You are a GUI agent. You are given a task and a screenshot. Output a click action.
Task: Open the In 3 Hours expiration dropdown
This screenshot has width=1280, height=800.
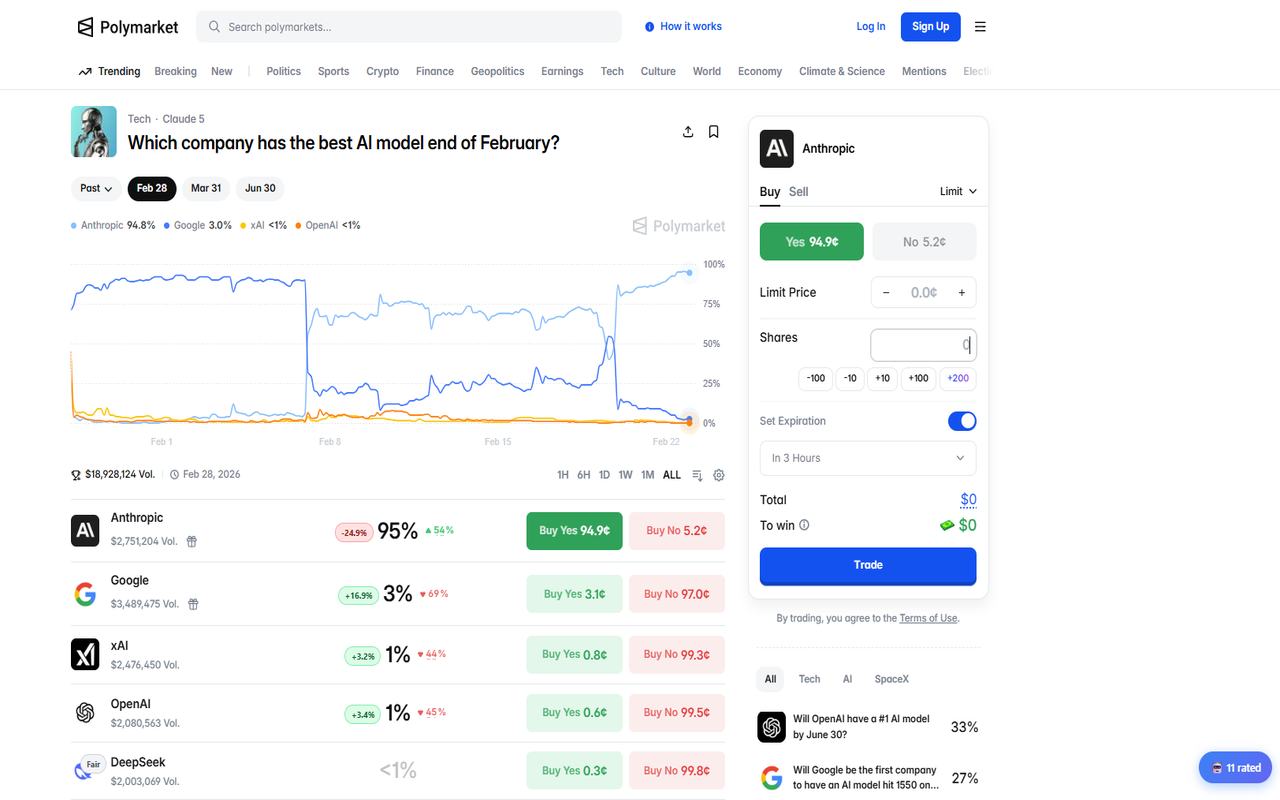[x=867, y=458]
